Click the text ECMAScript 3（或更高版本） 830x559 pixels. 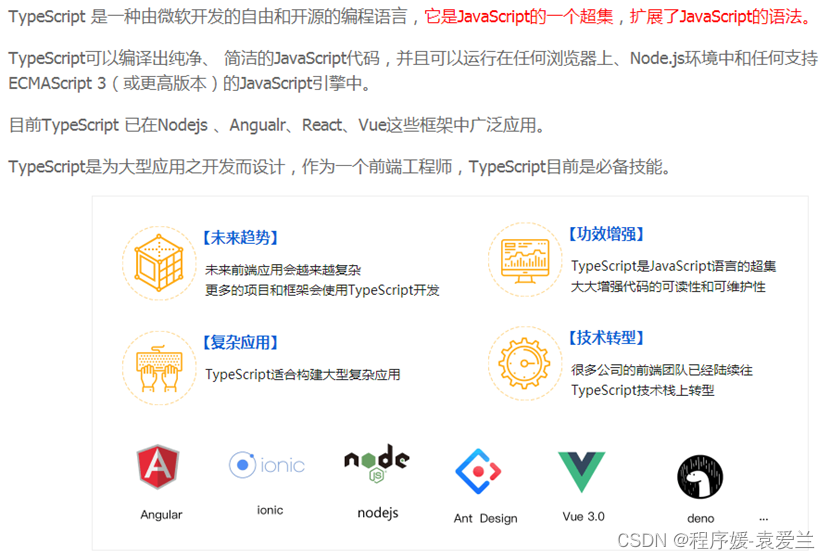[x=115, y=83]
